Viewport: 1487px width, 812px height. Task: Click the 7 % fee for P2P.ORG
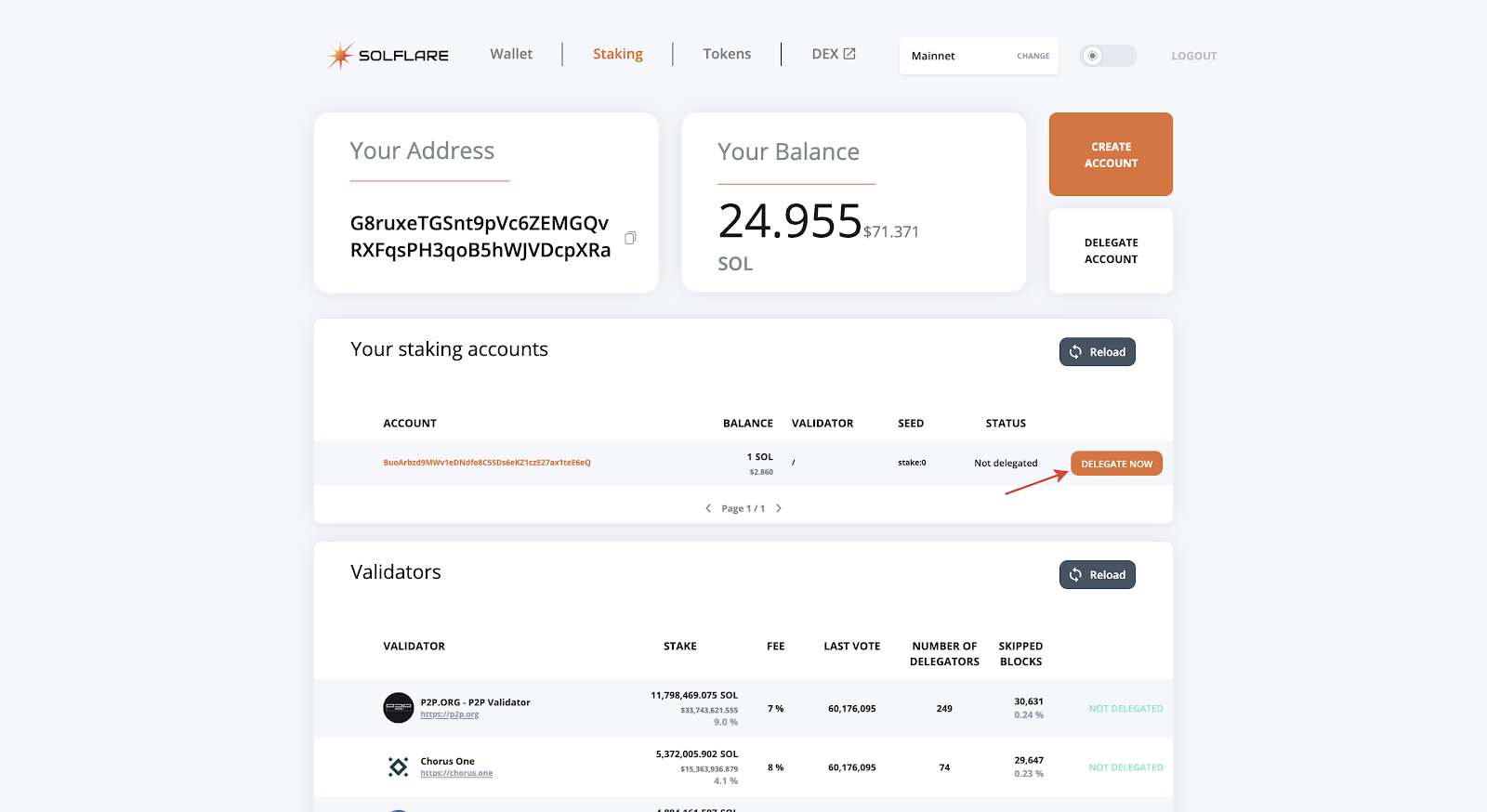click(x=775, y=709)
